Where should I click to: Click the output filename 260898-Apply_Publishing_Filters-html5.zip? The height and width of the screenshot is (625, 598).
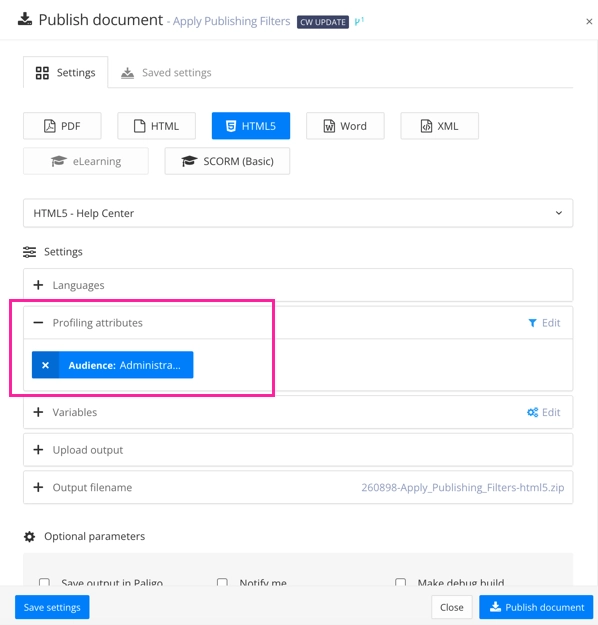point(462,487)
